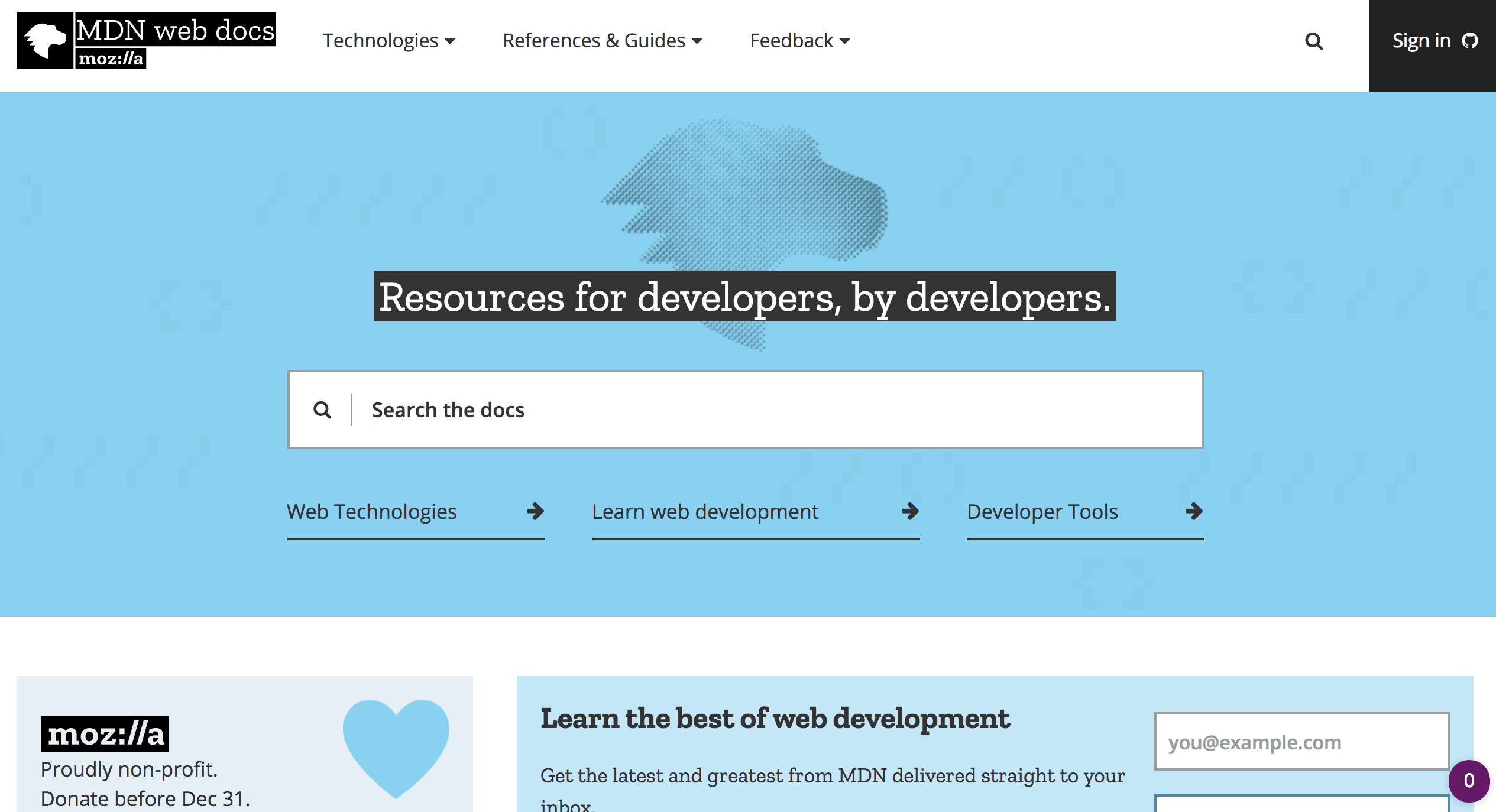The width and height of the screenshot is (1496, 812).
Task: Click the MDN dinosaur logo icon
Action: (45, 40)
